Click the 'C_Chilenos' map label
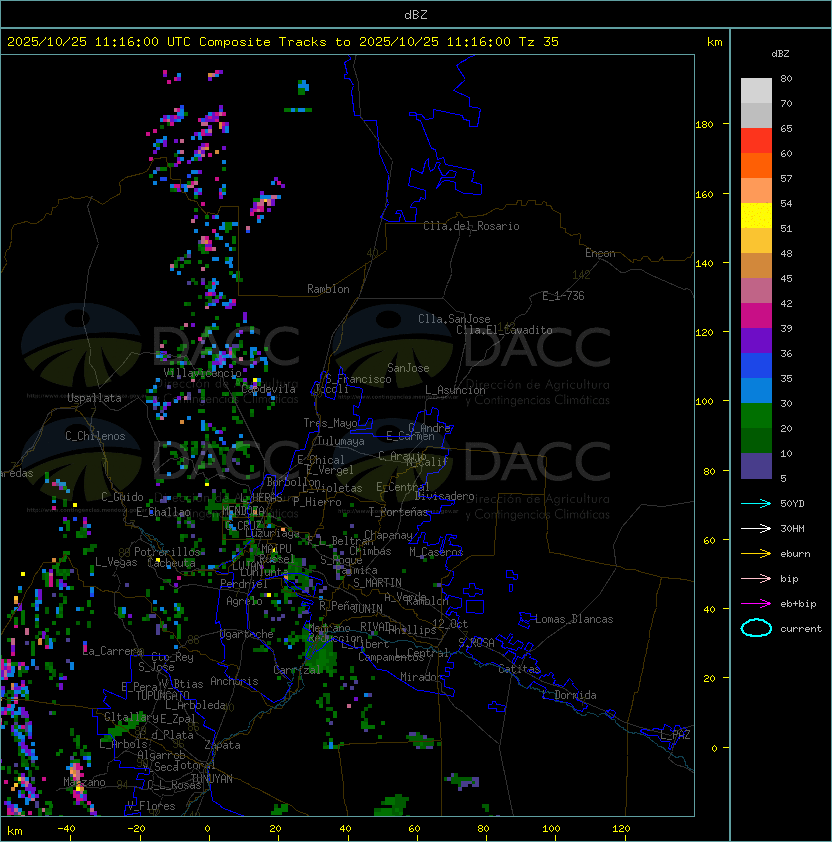This screenshot has width=832, height=842. click(95, 436)
